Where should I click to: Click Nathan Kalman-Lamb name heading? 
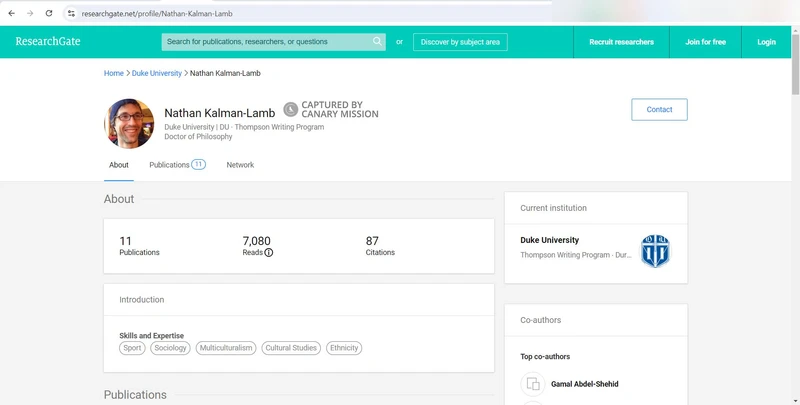(219, 113)
